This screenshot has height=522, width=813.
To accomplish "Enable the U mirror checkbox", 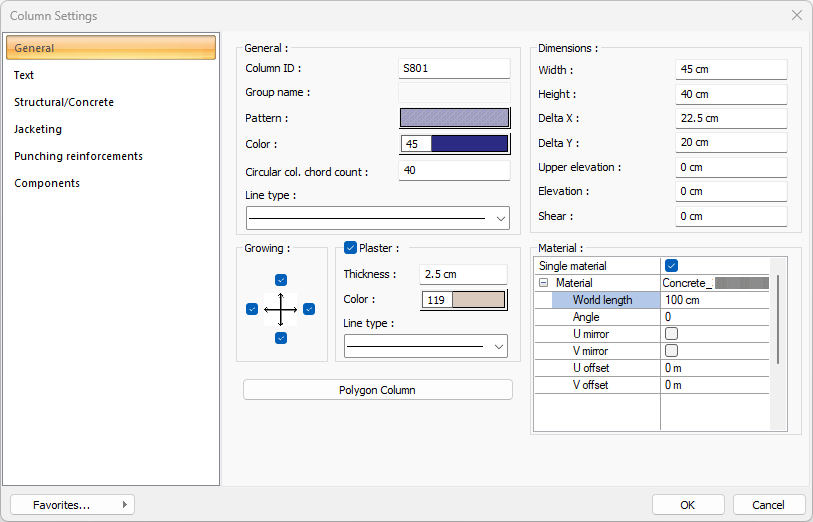I will tap(671, 334).
